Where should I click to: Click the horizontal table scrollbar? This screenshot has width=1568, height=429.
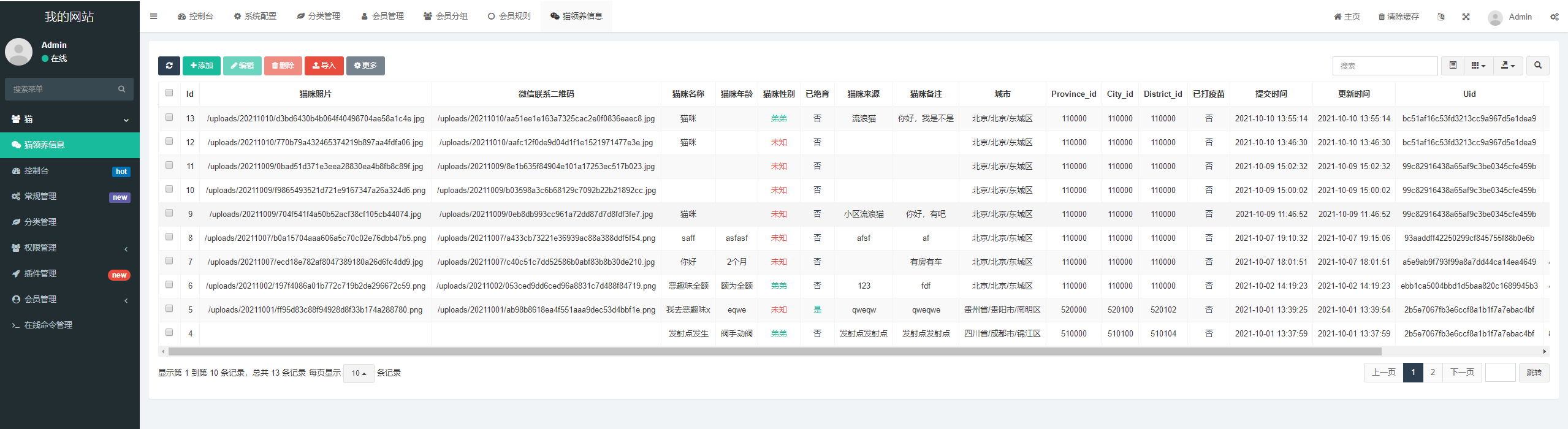(x=774, y=352)
